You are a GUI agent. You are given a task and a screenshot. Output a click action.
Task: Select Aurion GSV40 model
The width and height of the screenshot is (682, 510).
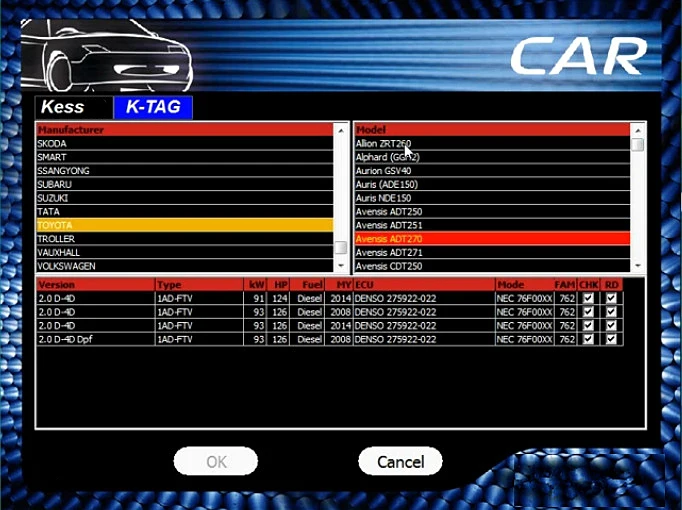click(492, 170)
